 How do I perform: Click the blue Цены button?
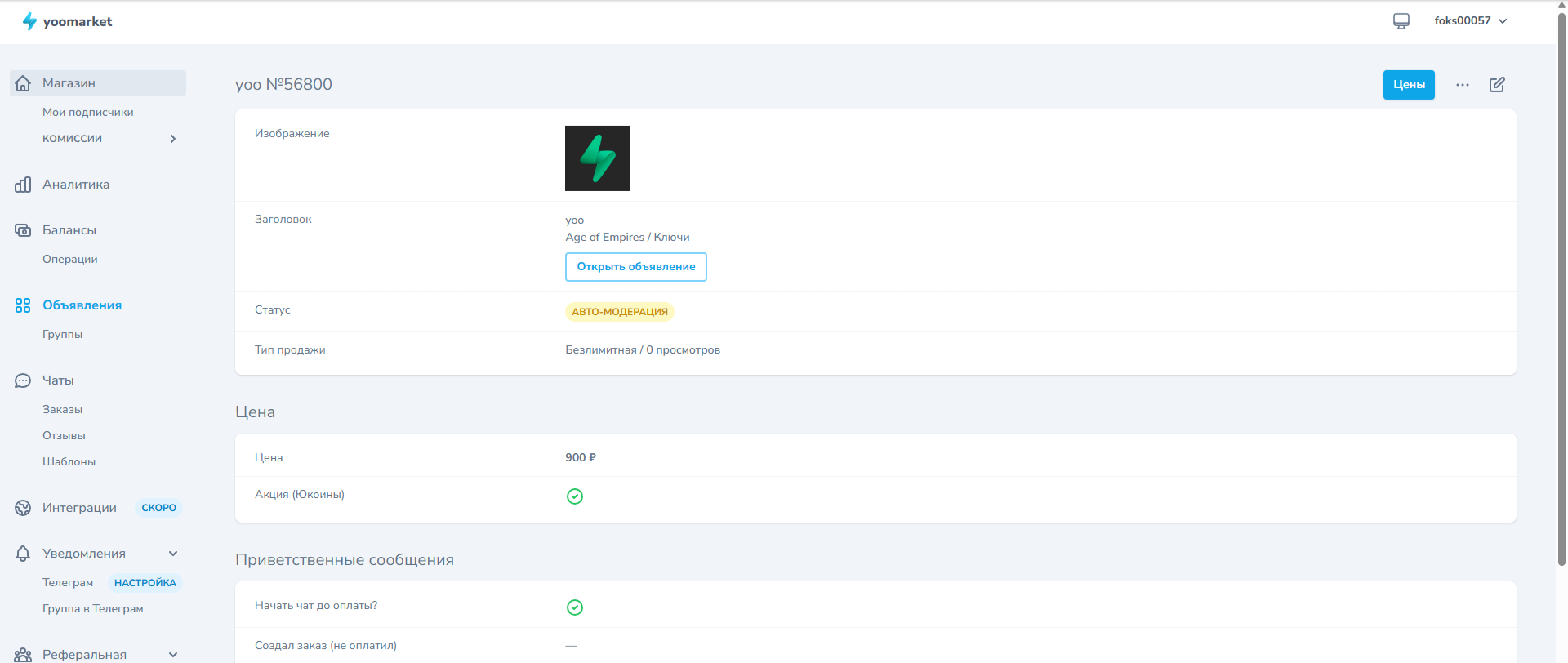coord(1409,85)
